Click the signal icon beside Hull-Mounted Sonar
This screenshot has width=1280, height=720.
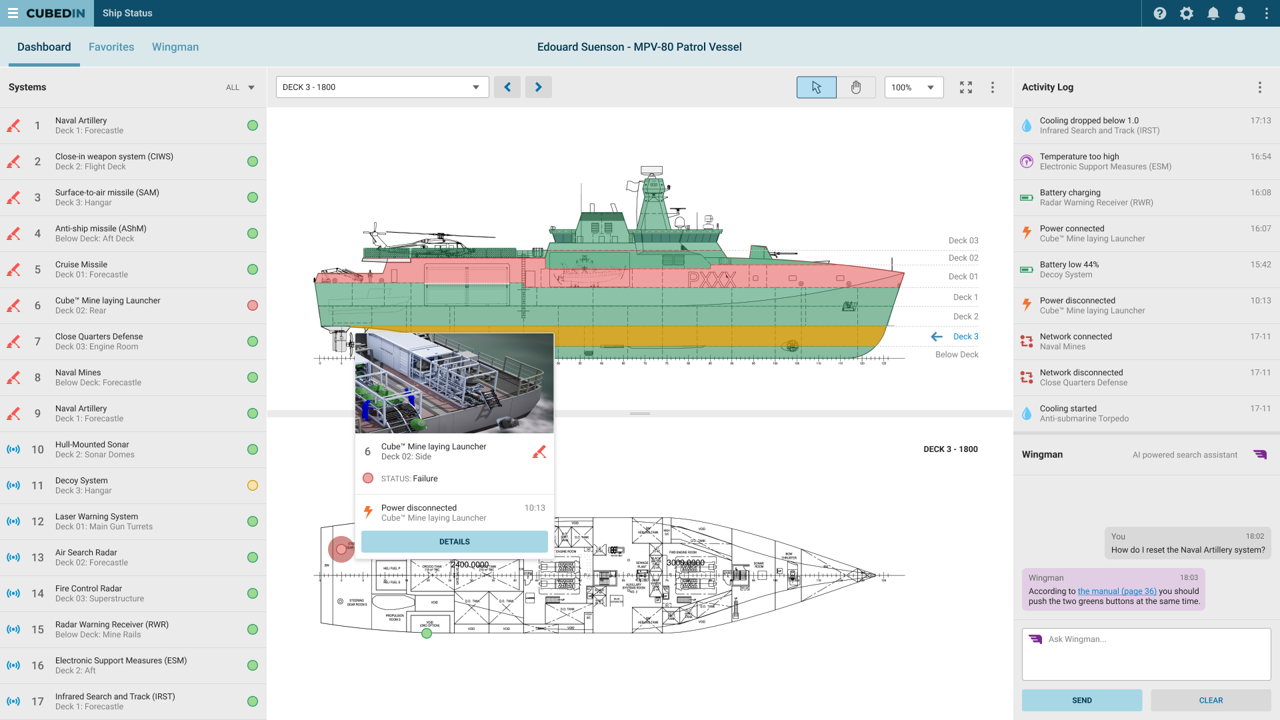click(13, 449)
